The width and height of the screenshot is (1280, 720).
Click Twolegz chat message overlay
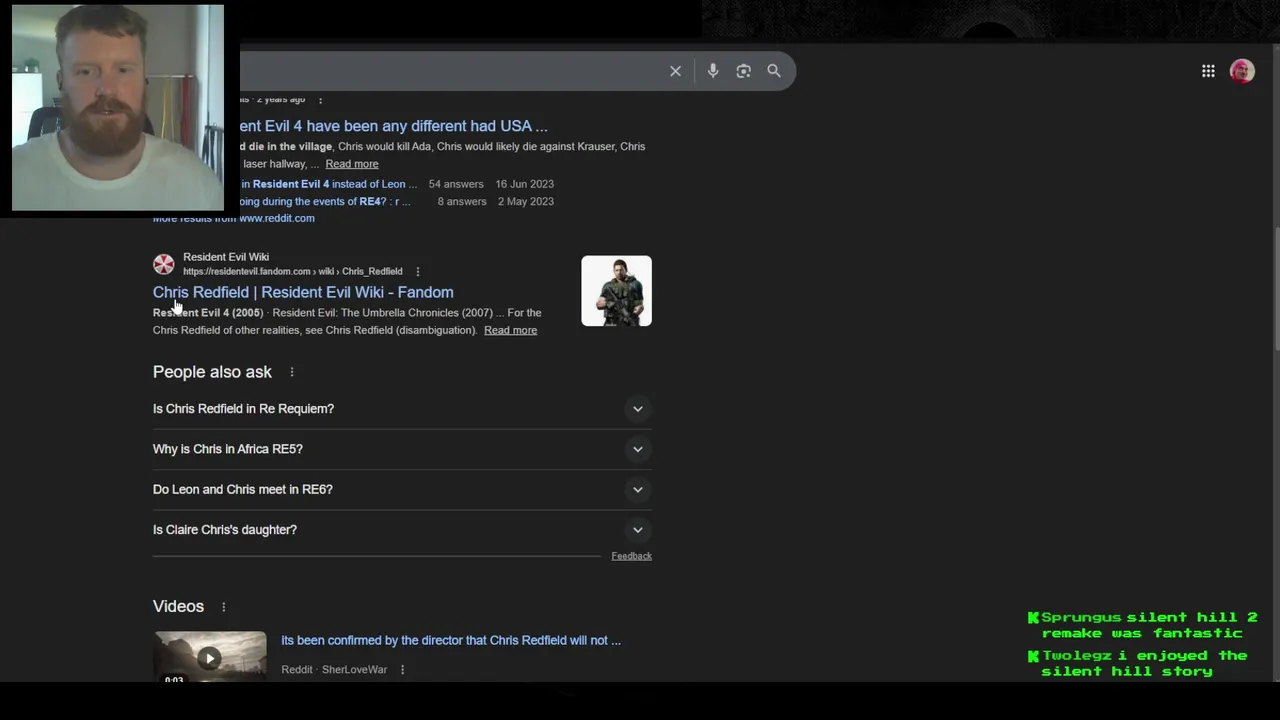click(1138, 663)
